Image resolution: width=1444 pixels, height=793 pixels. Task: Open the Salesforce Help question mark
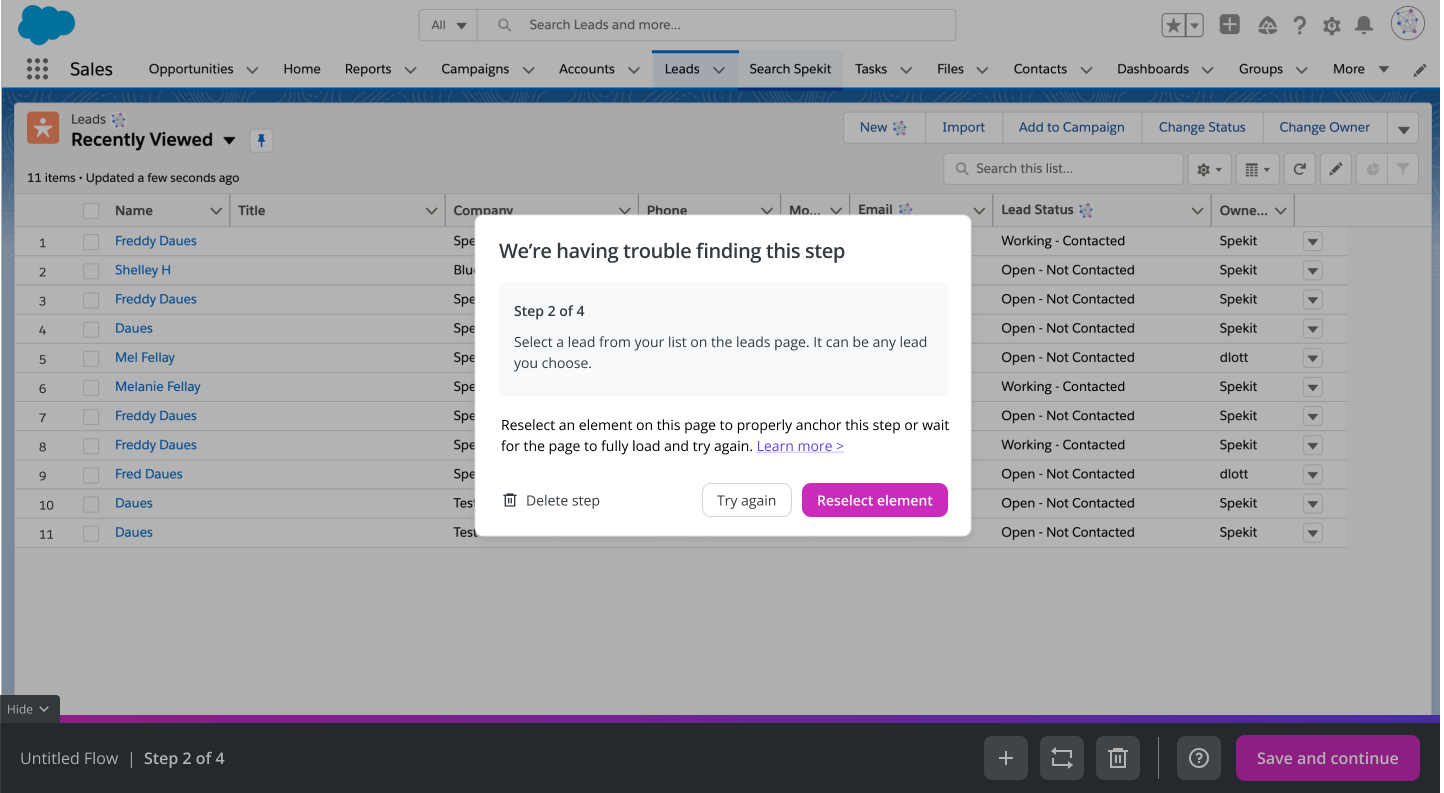click(1299, 26)
